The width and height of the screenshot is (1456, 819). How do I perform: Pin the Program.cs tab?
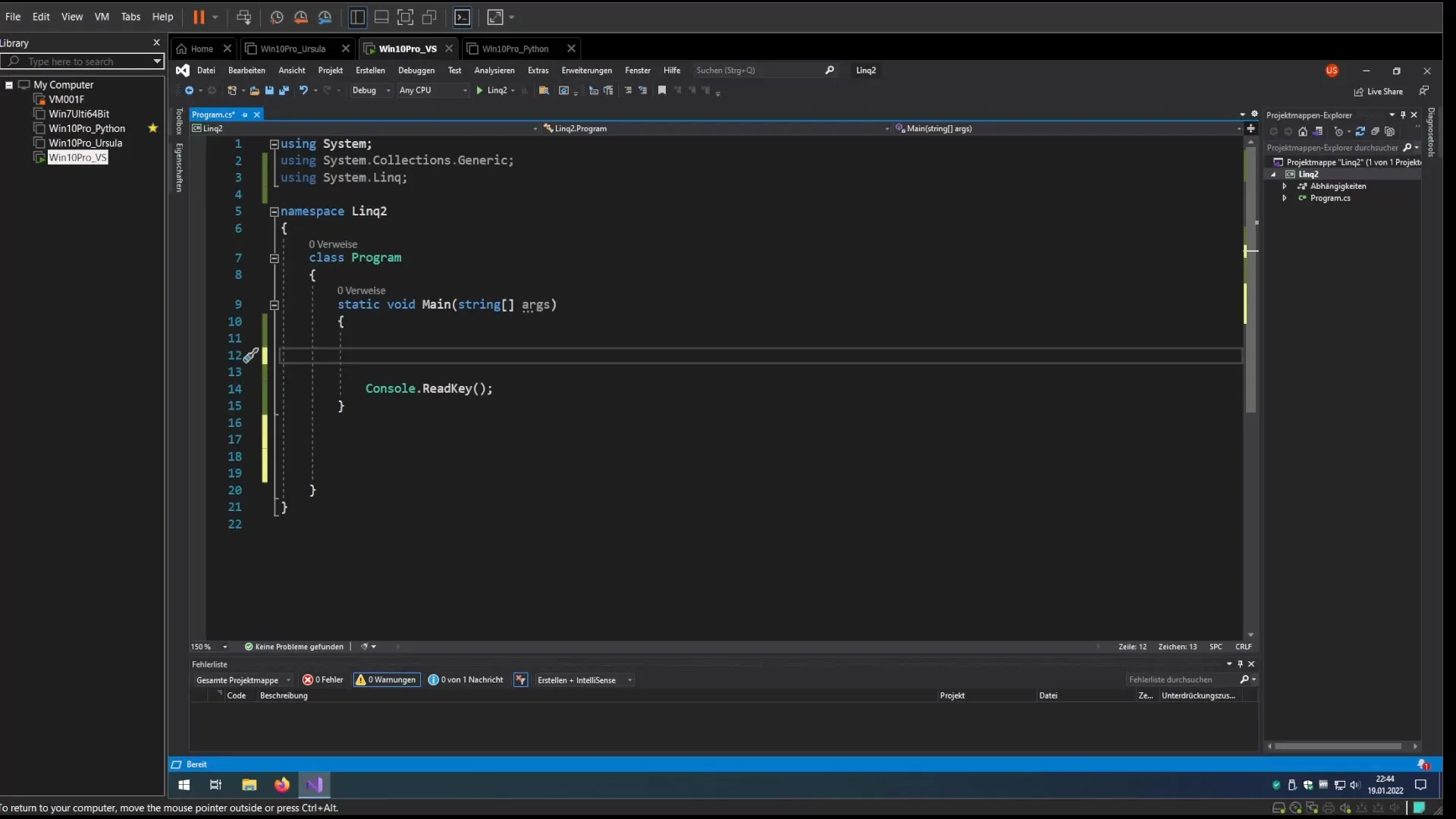tap(244, 115)
